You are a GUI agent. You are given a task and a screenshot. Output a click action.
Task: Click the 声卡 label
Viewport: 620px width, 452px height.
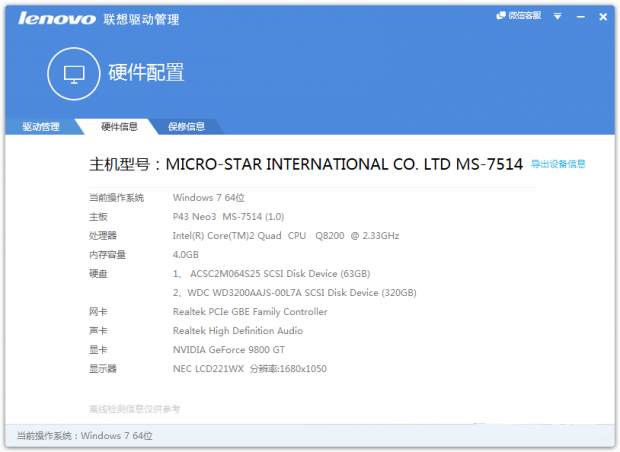pos(98,331)
